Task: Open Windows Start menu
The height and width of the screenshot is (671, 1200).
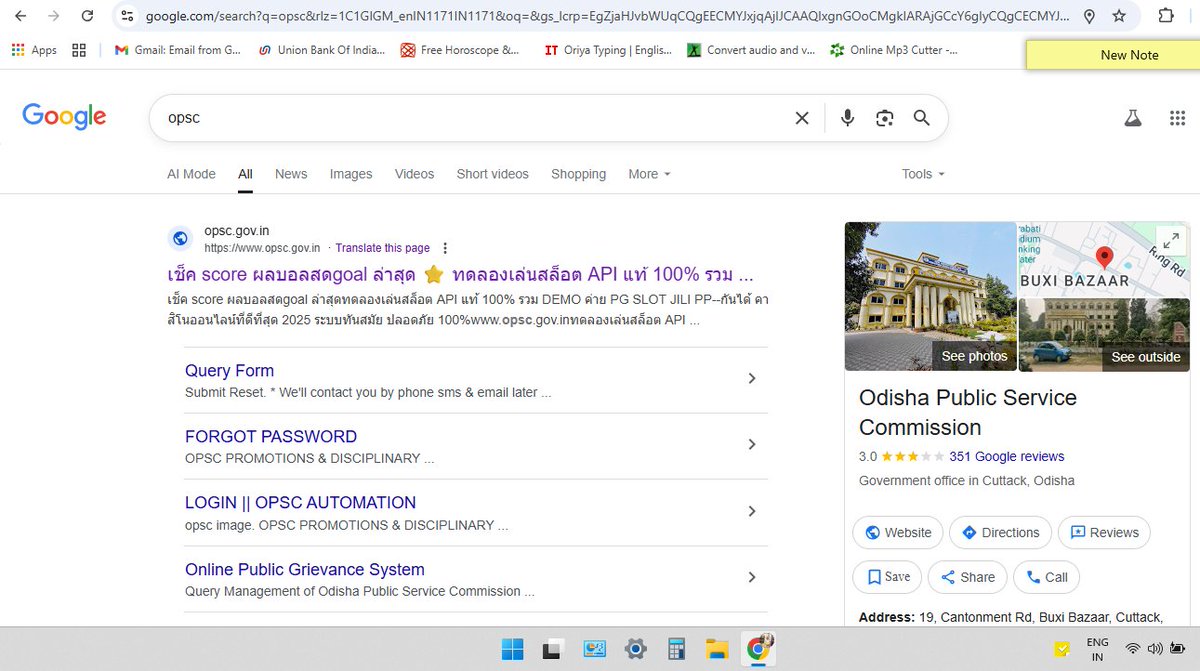Action: tap(512, 650)
